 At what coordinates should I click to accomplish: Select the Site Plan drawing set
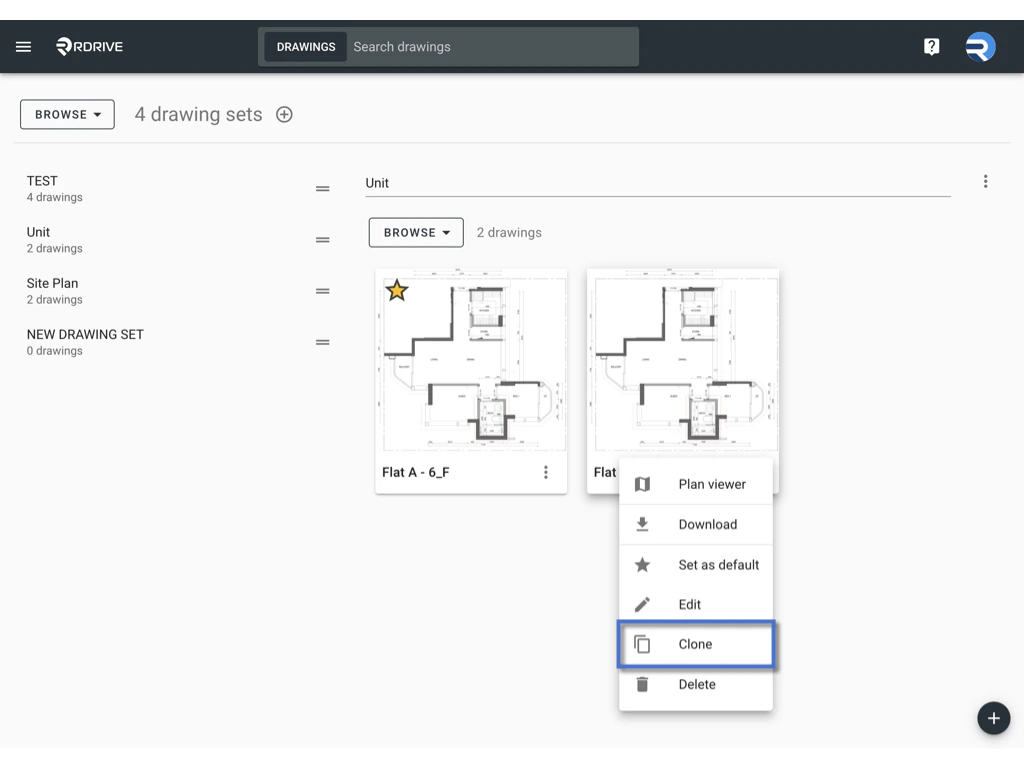tap(178, 291)
